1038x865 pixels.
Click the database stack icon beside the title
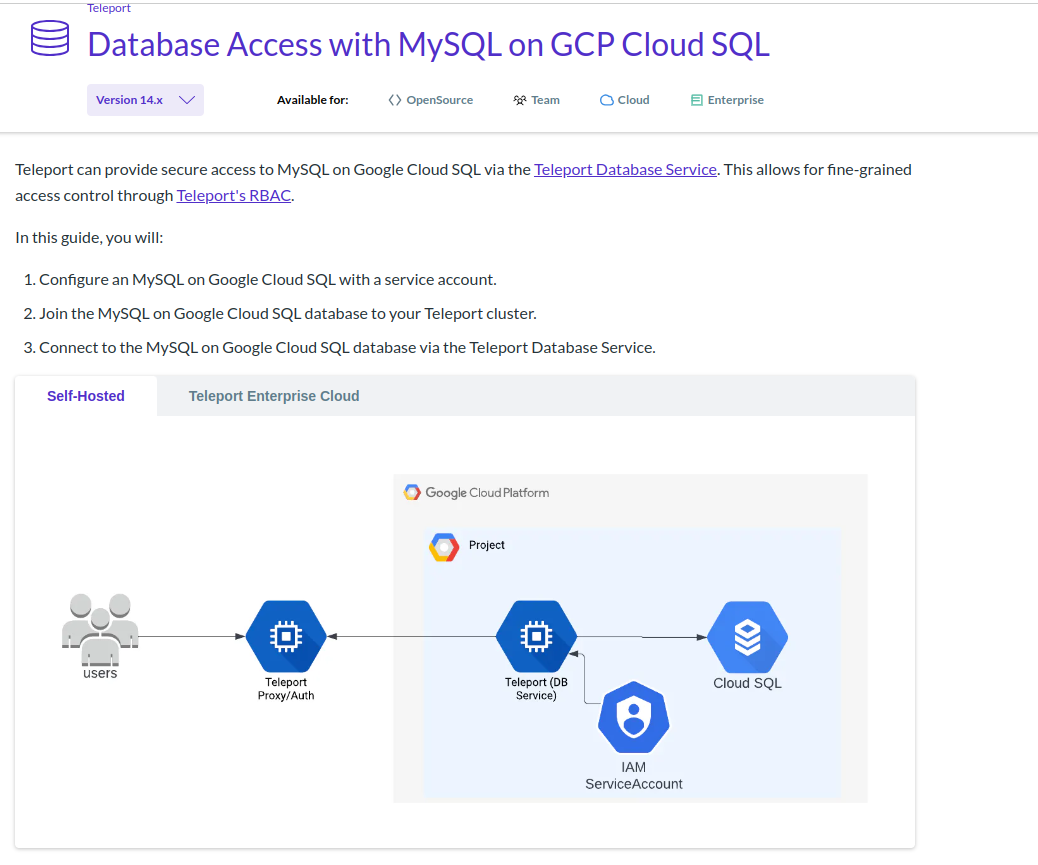[x=50, y=38]
